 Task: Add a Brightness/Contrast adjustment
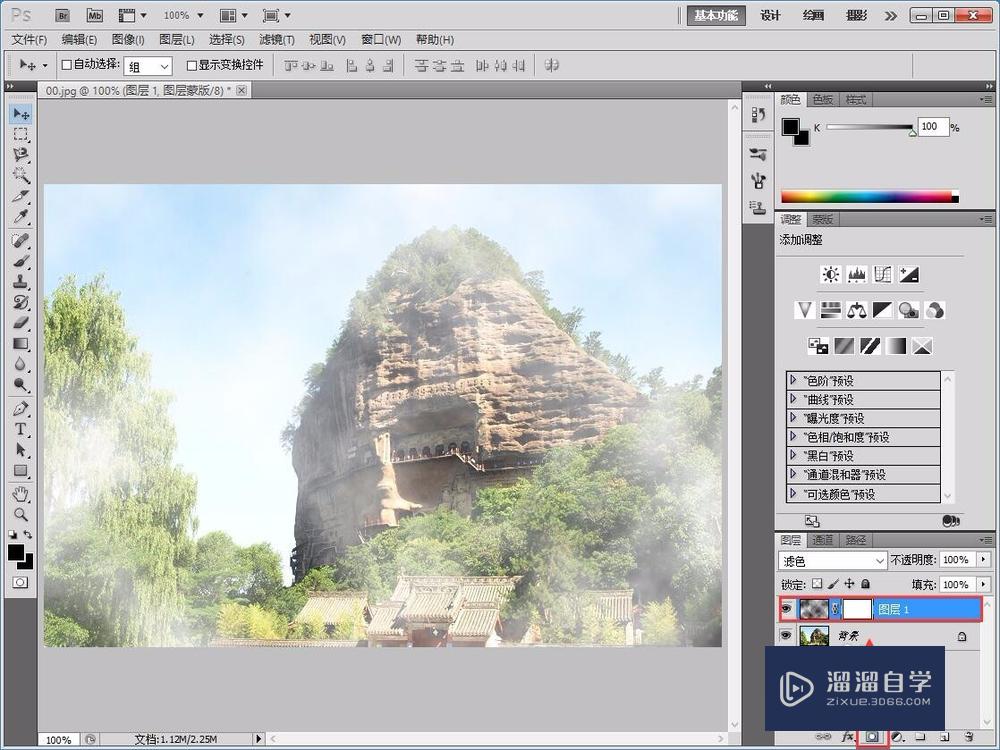(x=830, y=274)
